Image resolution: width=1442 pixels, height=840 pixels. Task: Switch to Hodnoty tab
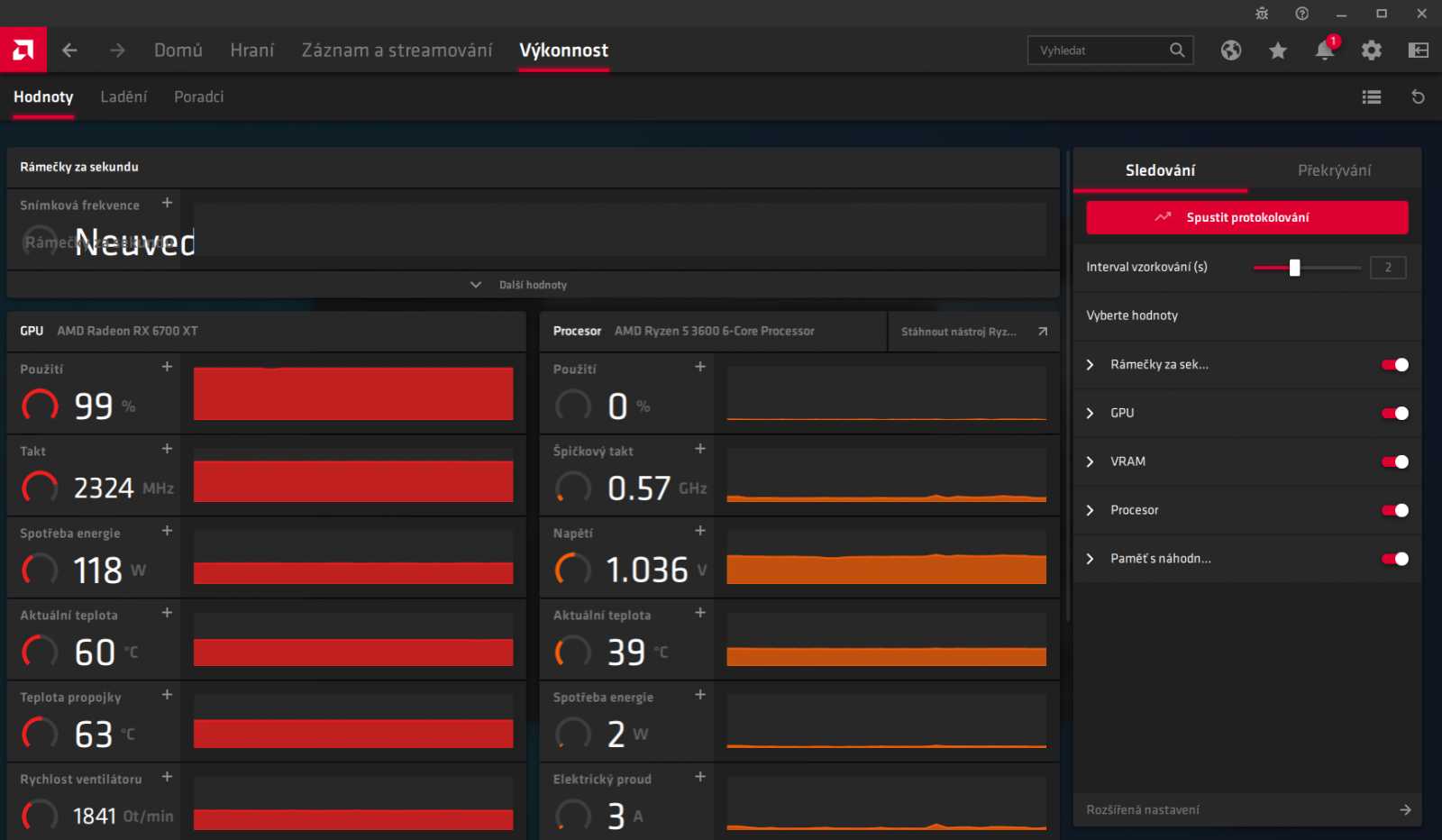click(x=43, y=97)
